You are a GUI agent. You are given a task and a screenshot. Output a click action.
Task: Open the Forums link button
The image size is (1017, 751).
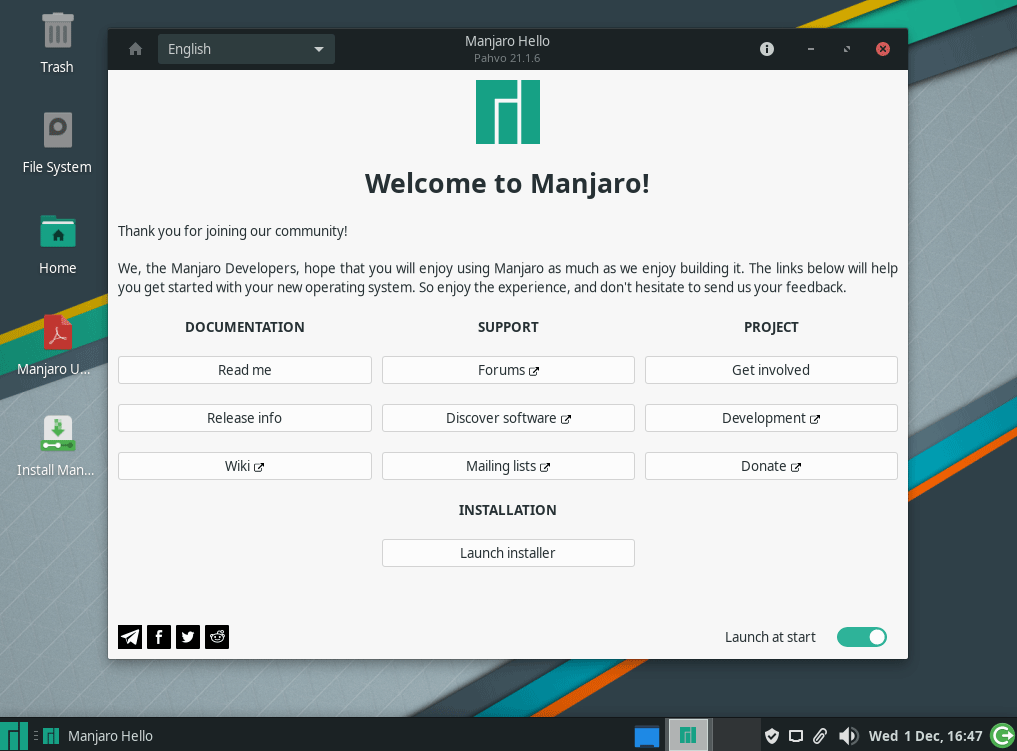tap(508, 370)
